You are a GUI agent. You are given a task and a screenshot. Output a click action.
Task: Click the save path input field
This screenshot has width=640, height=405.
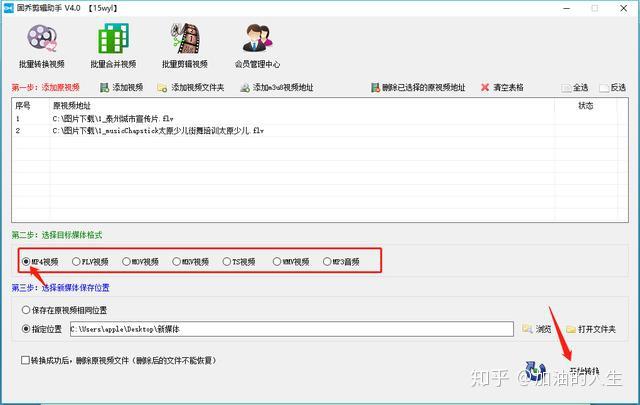pos(291,329)
